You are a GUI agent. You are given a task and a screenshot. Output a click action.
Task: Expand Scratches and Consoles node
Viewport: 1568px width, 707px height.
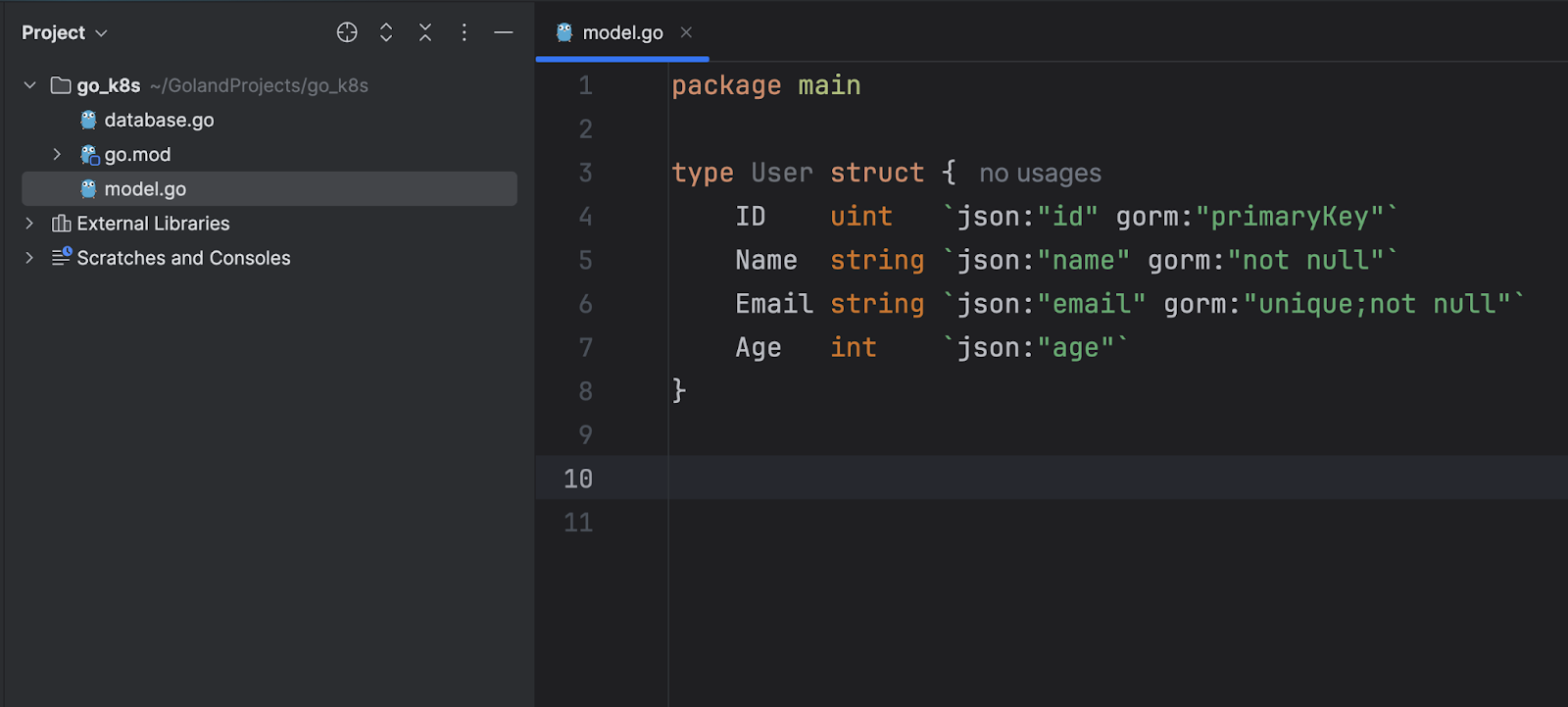click(x=29, y=258)
